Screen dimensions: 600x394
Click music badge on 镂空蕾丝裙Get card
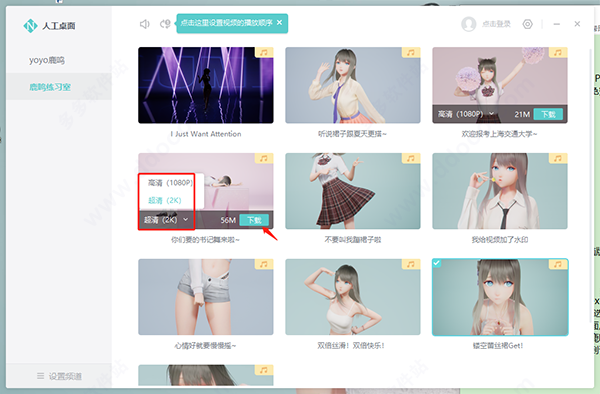click(558, 264)
